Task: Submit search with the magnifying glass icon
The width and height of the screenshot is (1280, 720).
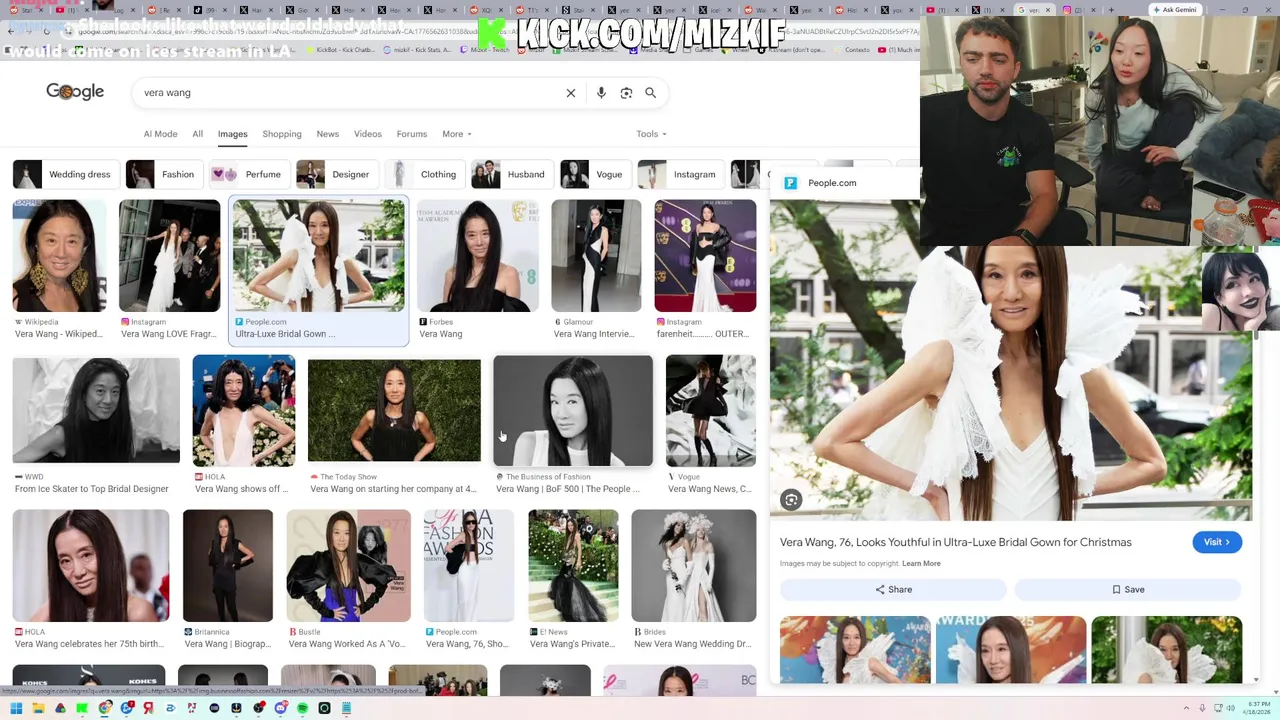Action: 651,93
